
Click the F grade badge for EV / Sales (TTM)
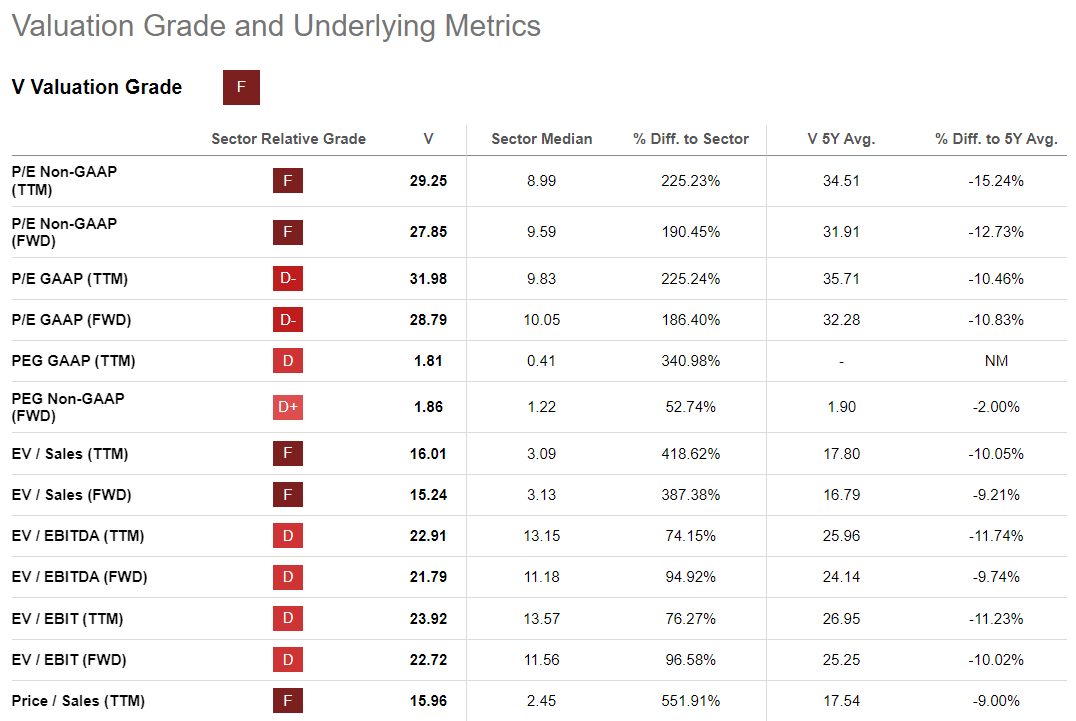[288, 454]
